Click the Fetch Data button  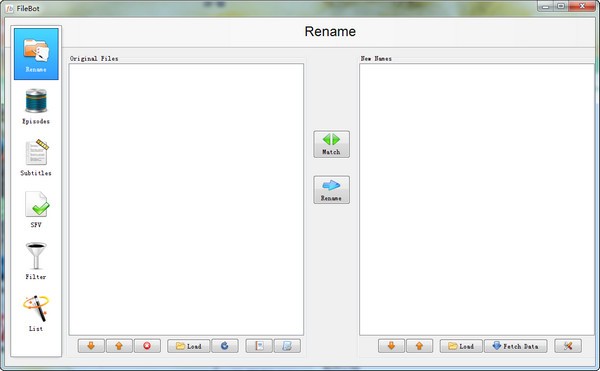point(516,346)
